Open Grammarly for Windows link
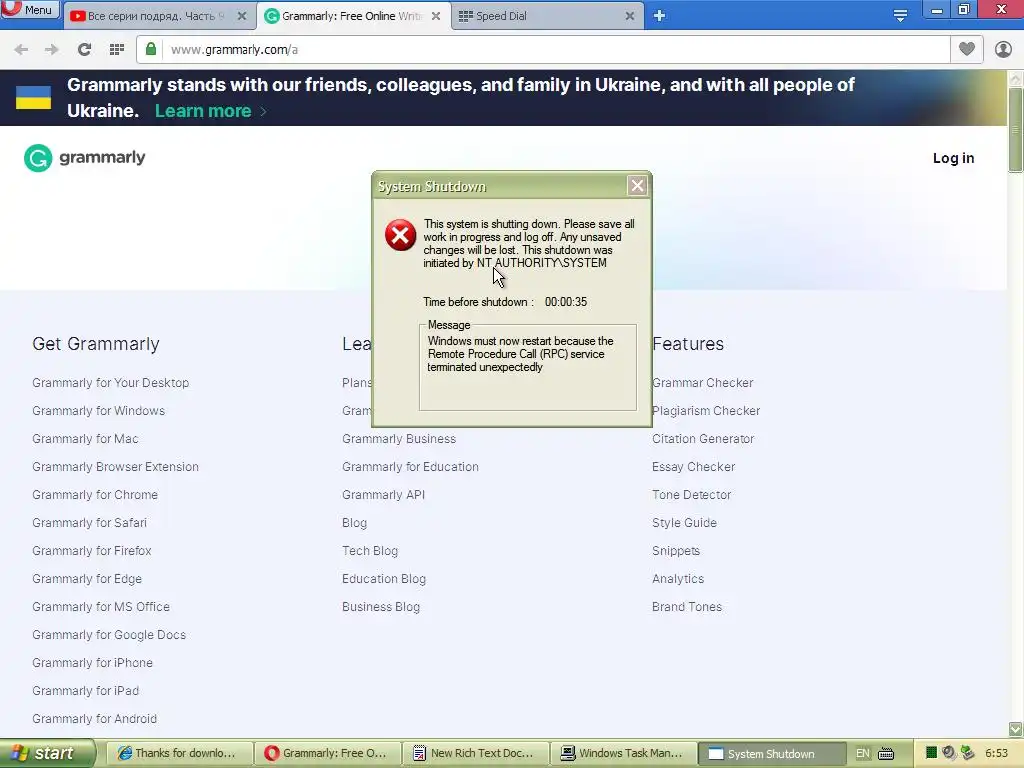The image size is (1024, 768). [x=99, y=411]
